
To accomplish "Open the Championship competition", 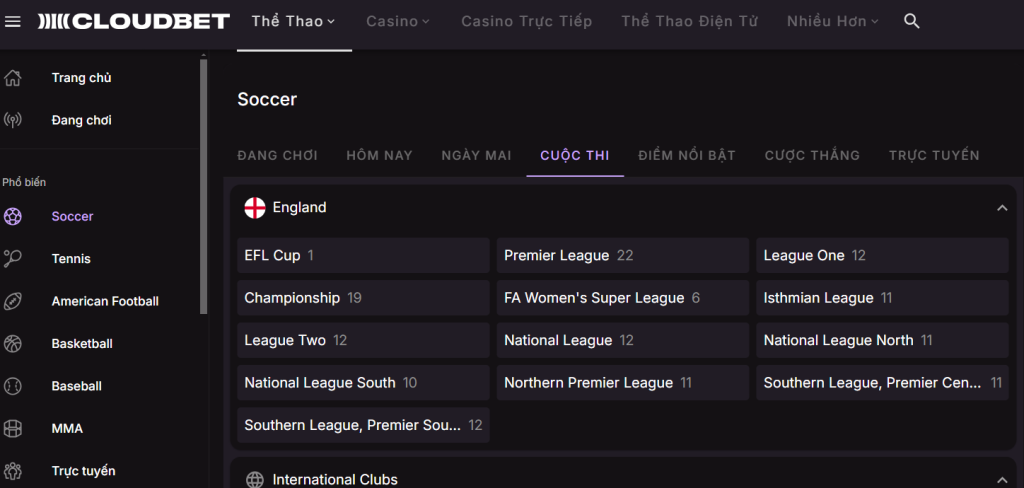I will pos(363,298).
